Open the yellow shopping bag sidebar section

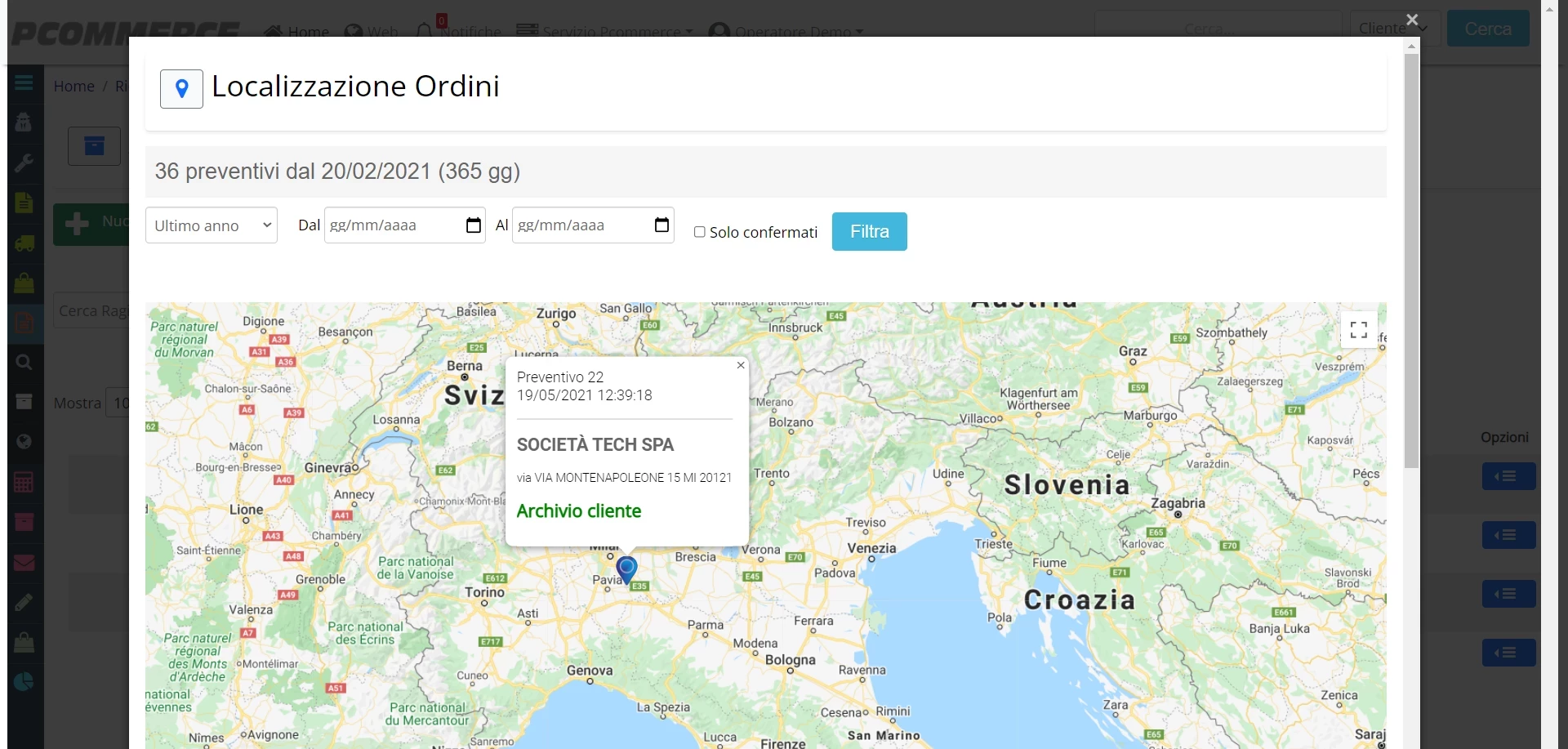tap(24, 283)
